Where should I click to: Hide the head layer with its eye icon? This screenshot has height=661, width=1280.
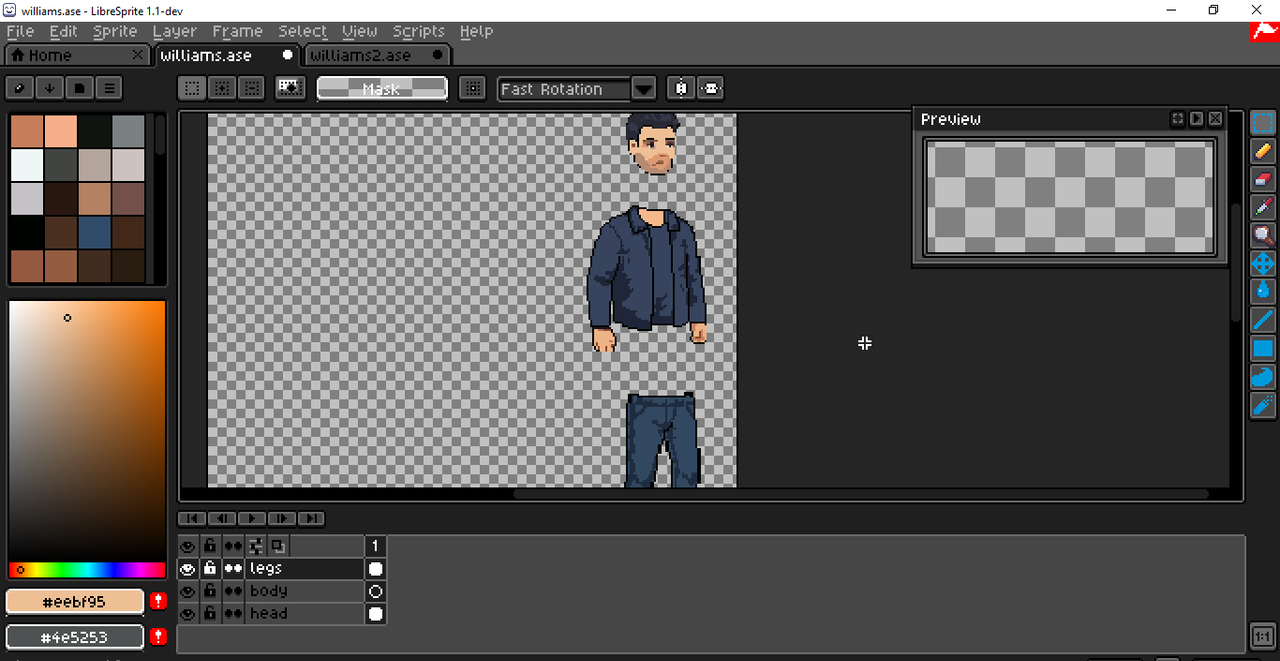[x=187, y=614]
